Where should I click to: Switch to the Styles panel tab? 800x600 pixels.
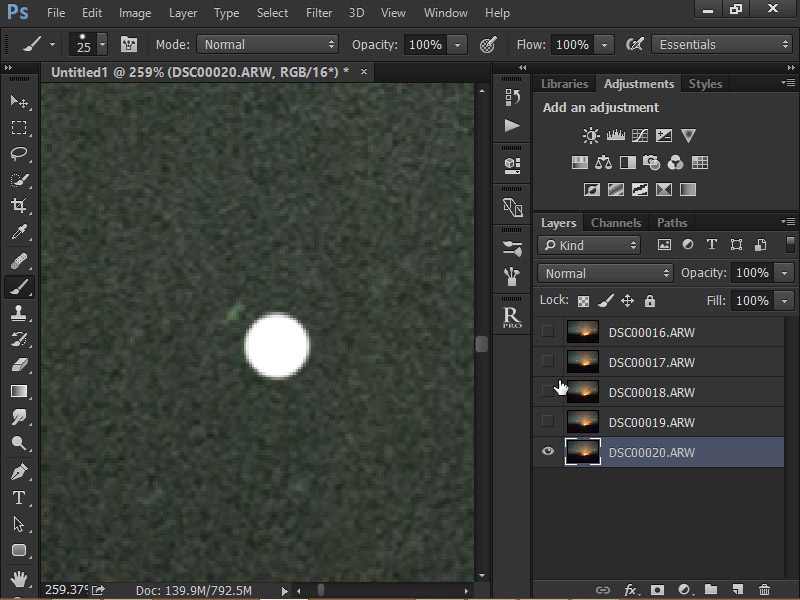705,84
